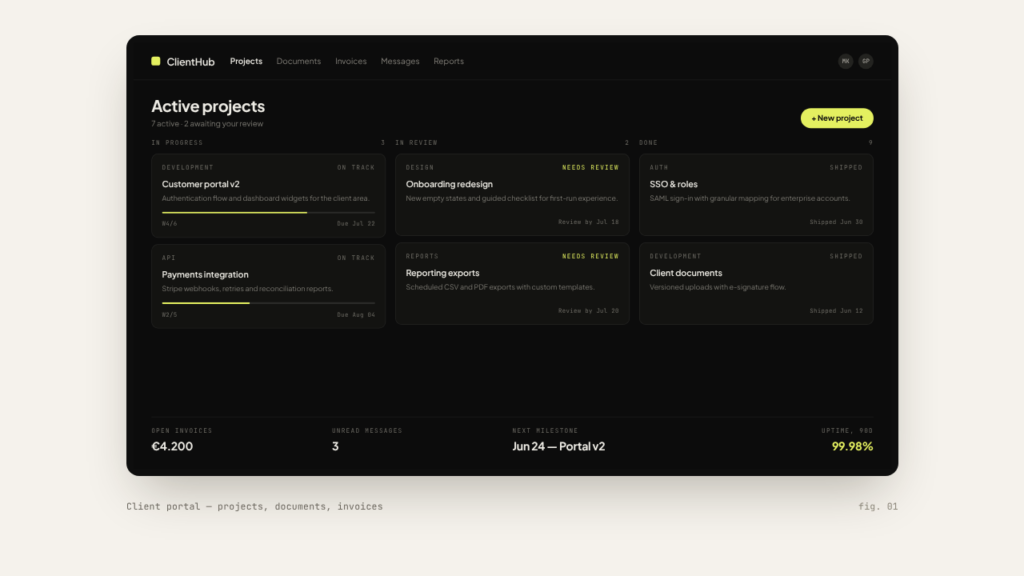1024x576 pixels.
Task: Select the Reports tab
Action: [x=449, y=61]
